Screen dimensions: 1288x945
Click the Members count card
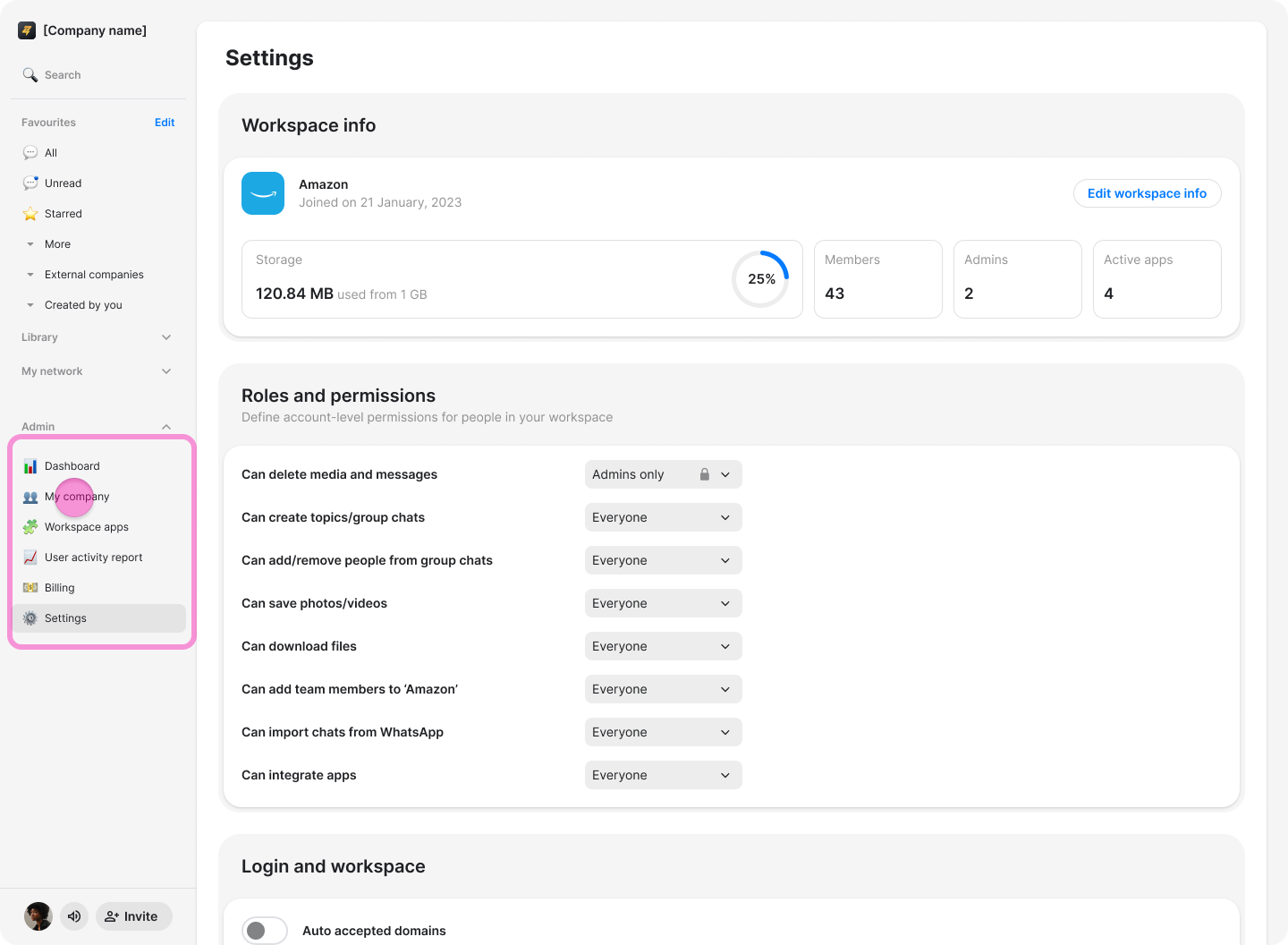tap(878, 279)
